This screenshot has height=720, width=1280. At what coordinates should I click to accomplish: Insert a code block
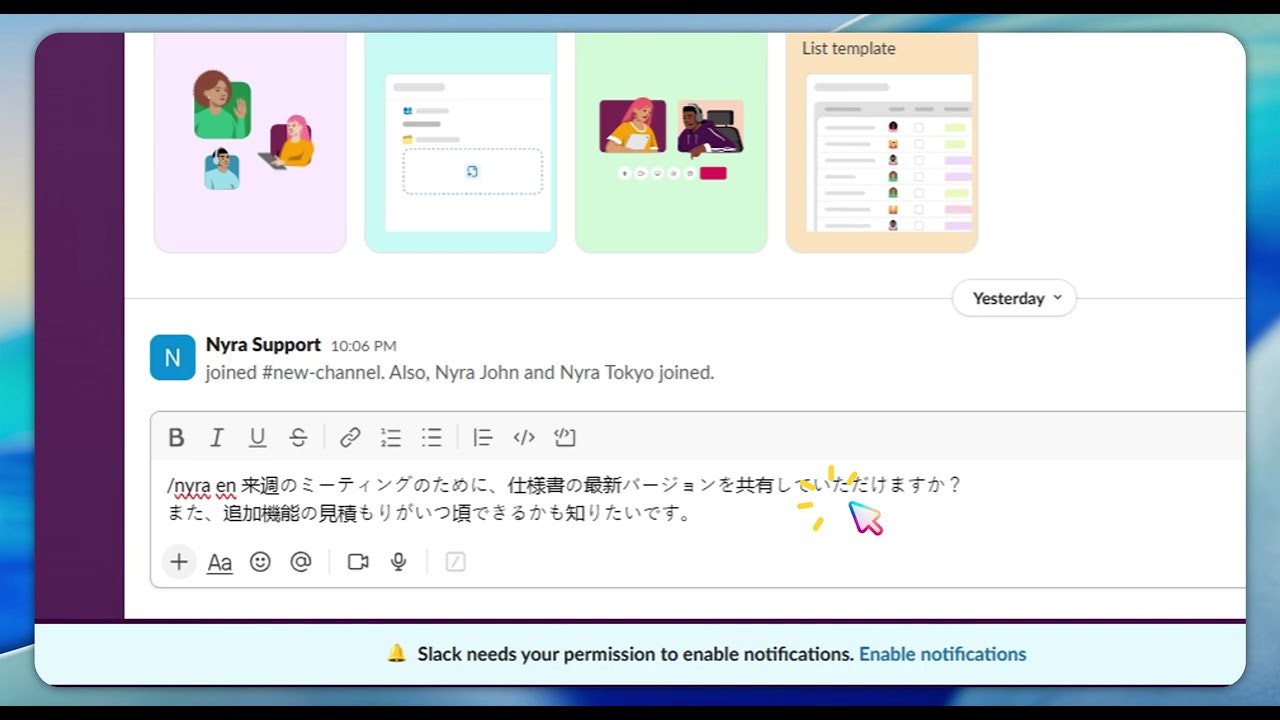tap(565, 437)
